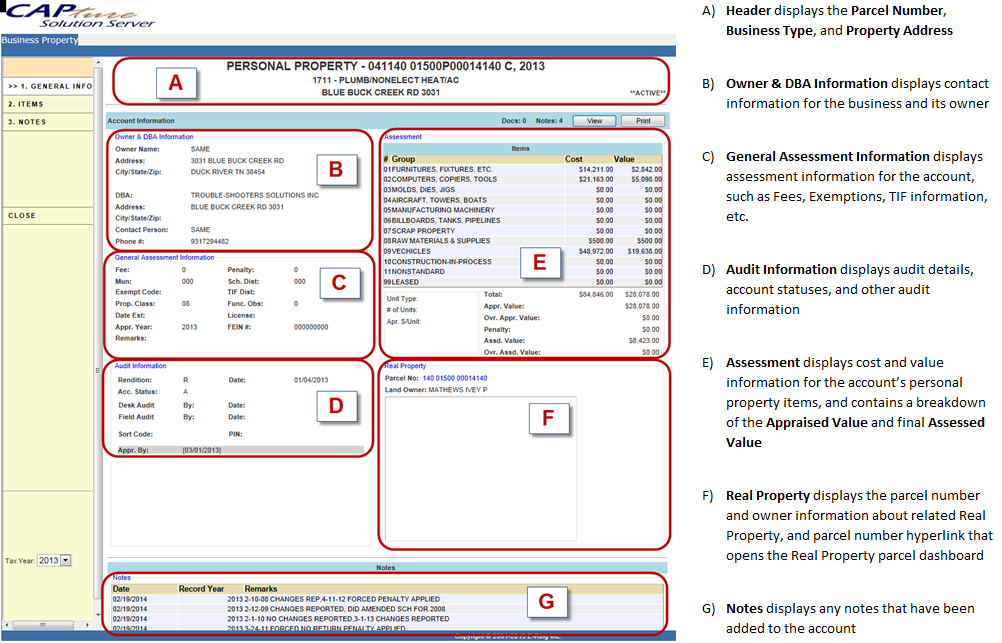Select the 08 RAW MATERIALS & SUPPLIES row
This screenshot has width=1002, height=643.
522,241
